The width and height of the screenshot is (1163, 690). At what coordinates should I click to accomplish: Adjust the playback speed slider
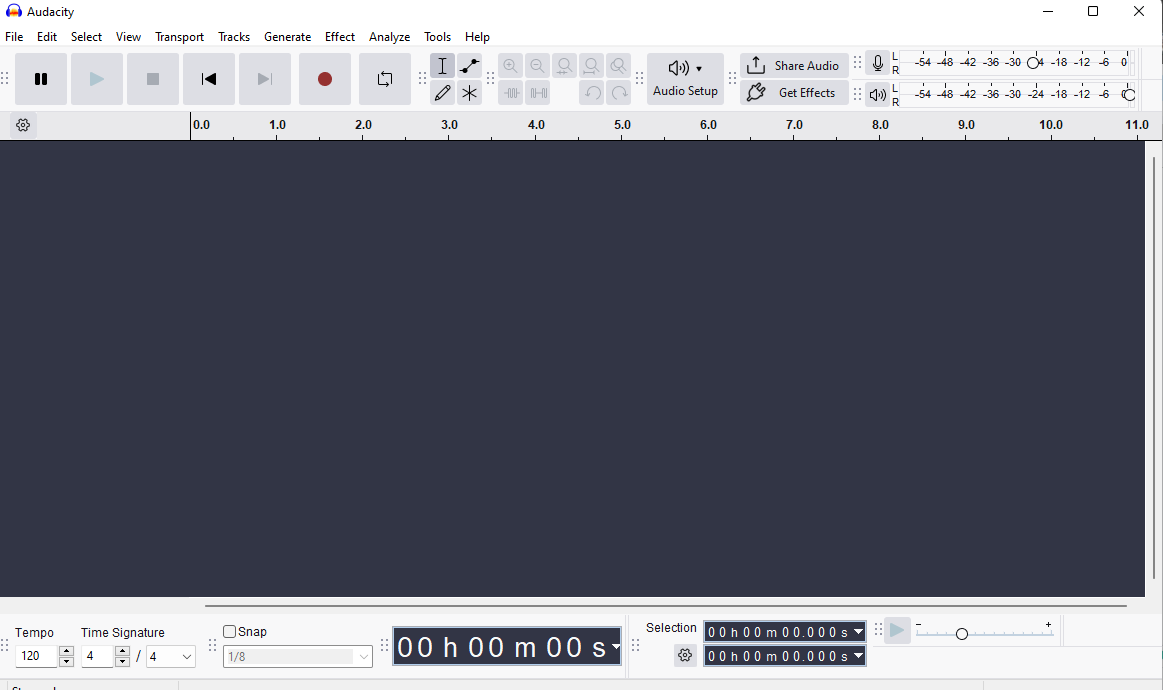962,634
